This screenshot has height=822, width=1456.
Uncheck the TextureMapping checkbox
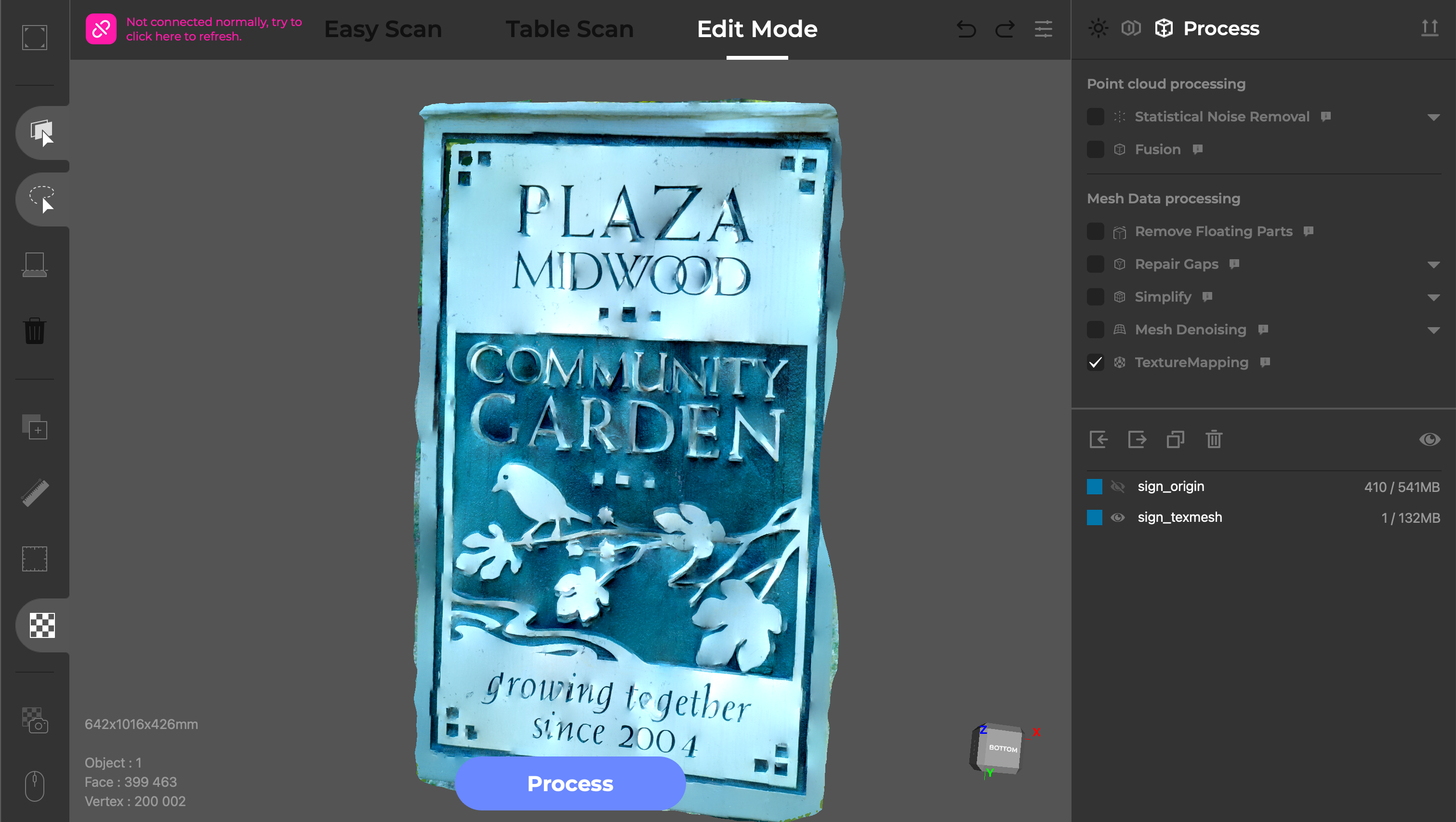tap(1096, 362)
